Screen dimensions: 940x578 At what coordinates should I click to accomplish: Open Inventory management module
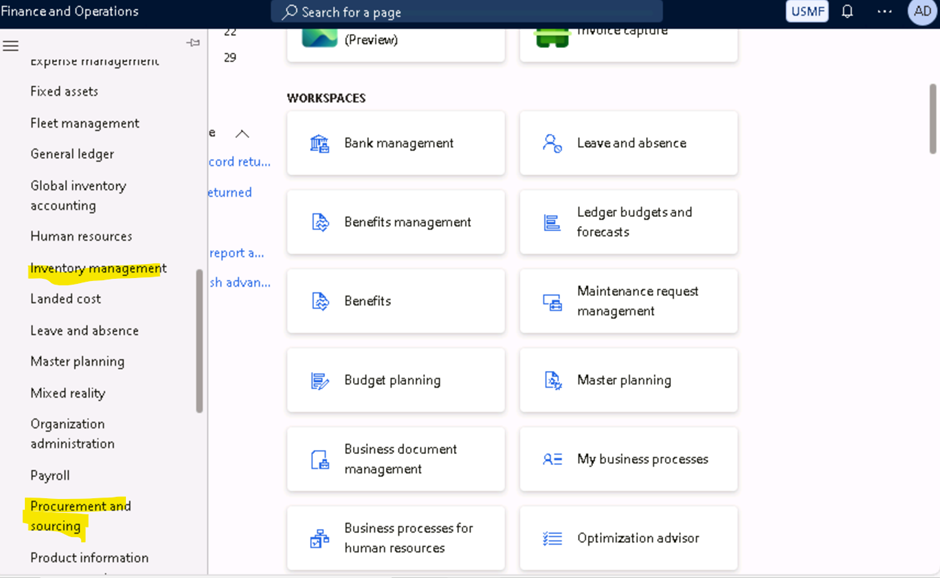click(98, 269)
